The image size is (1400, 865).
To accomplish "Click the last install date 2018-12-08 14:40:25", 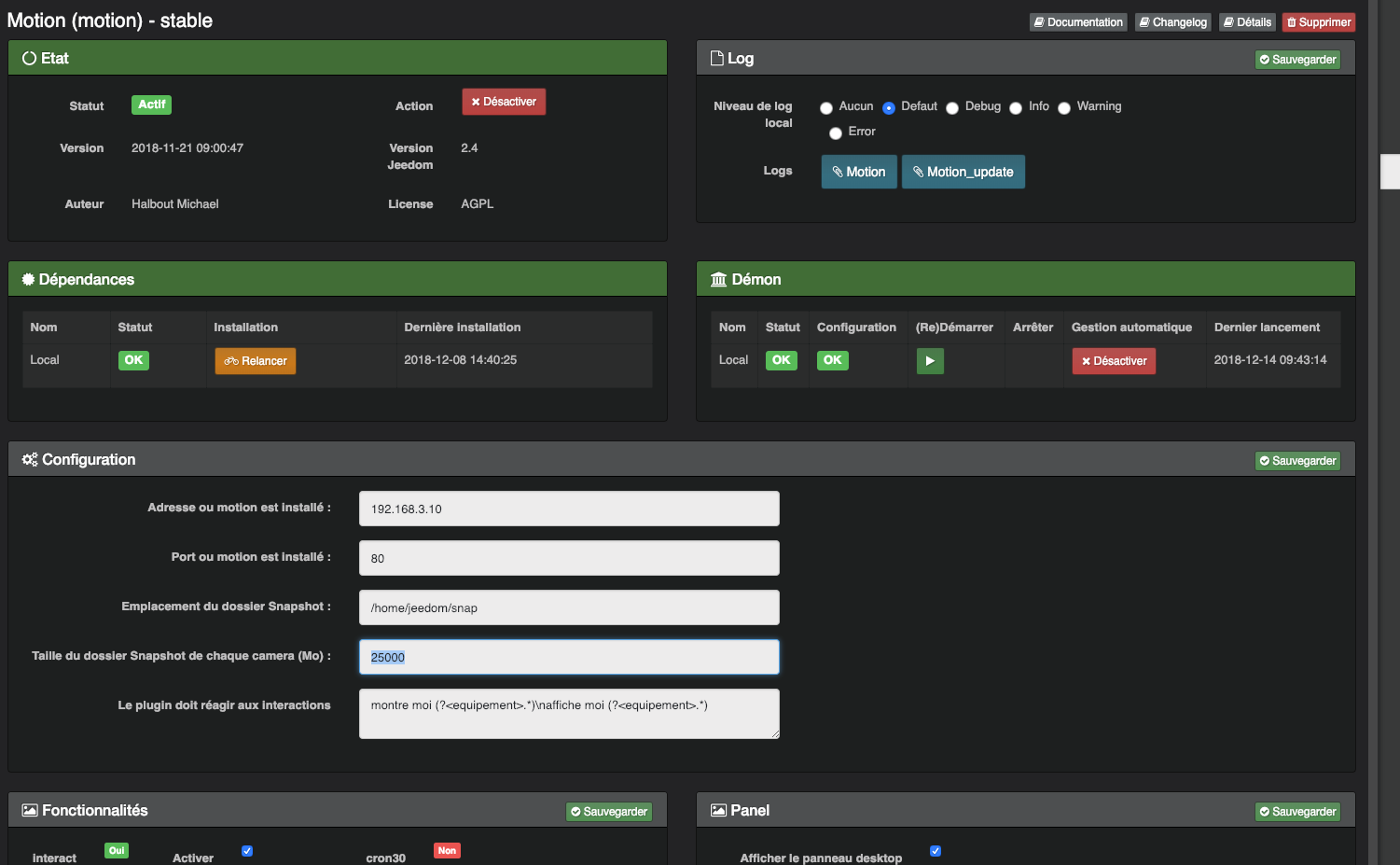I will click(461, 360).
